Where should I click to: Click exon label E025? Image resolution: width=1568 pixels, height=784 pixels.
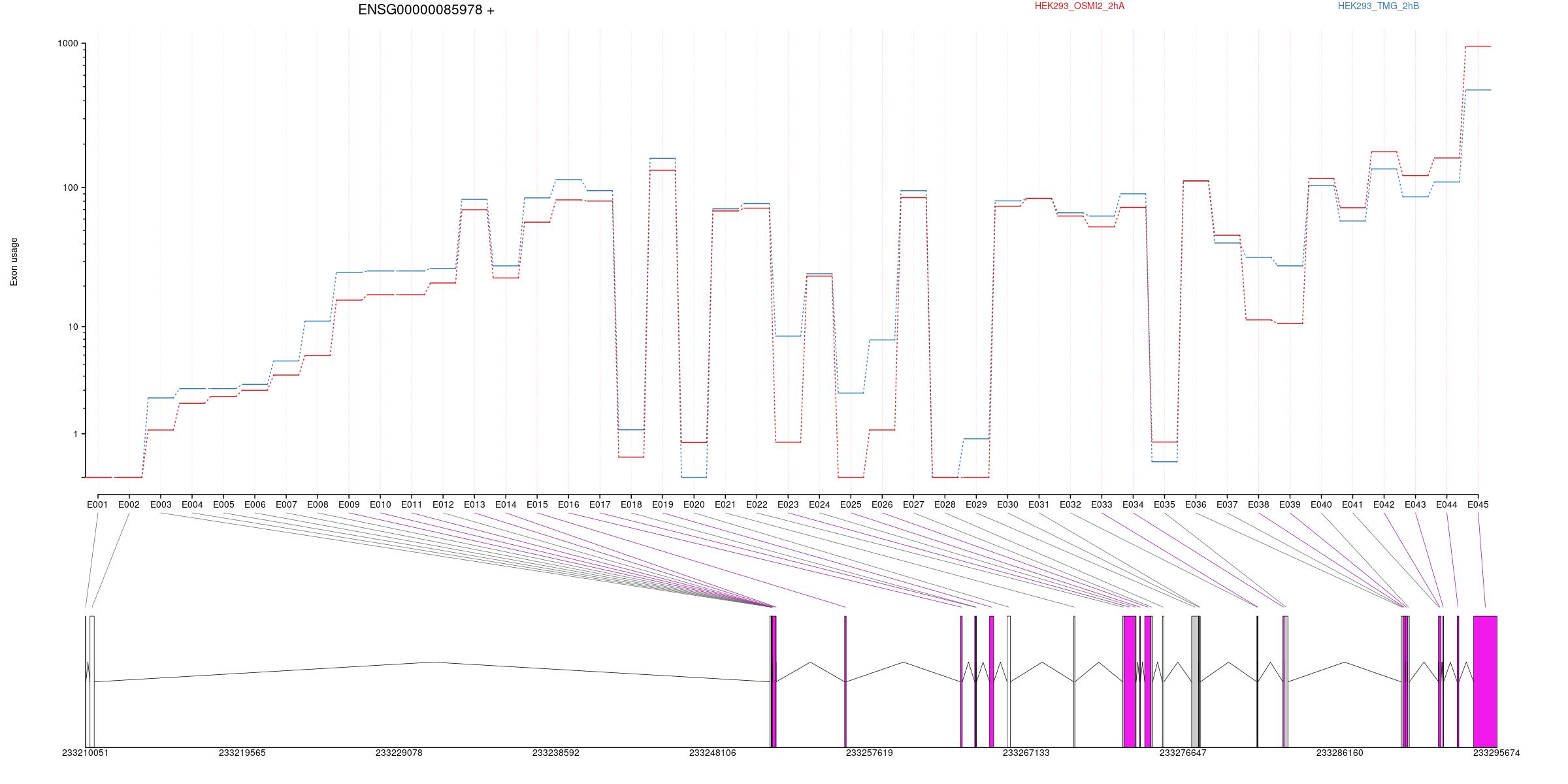pos(851,504)
